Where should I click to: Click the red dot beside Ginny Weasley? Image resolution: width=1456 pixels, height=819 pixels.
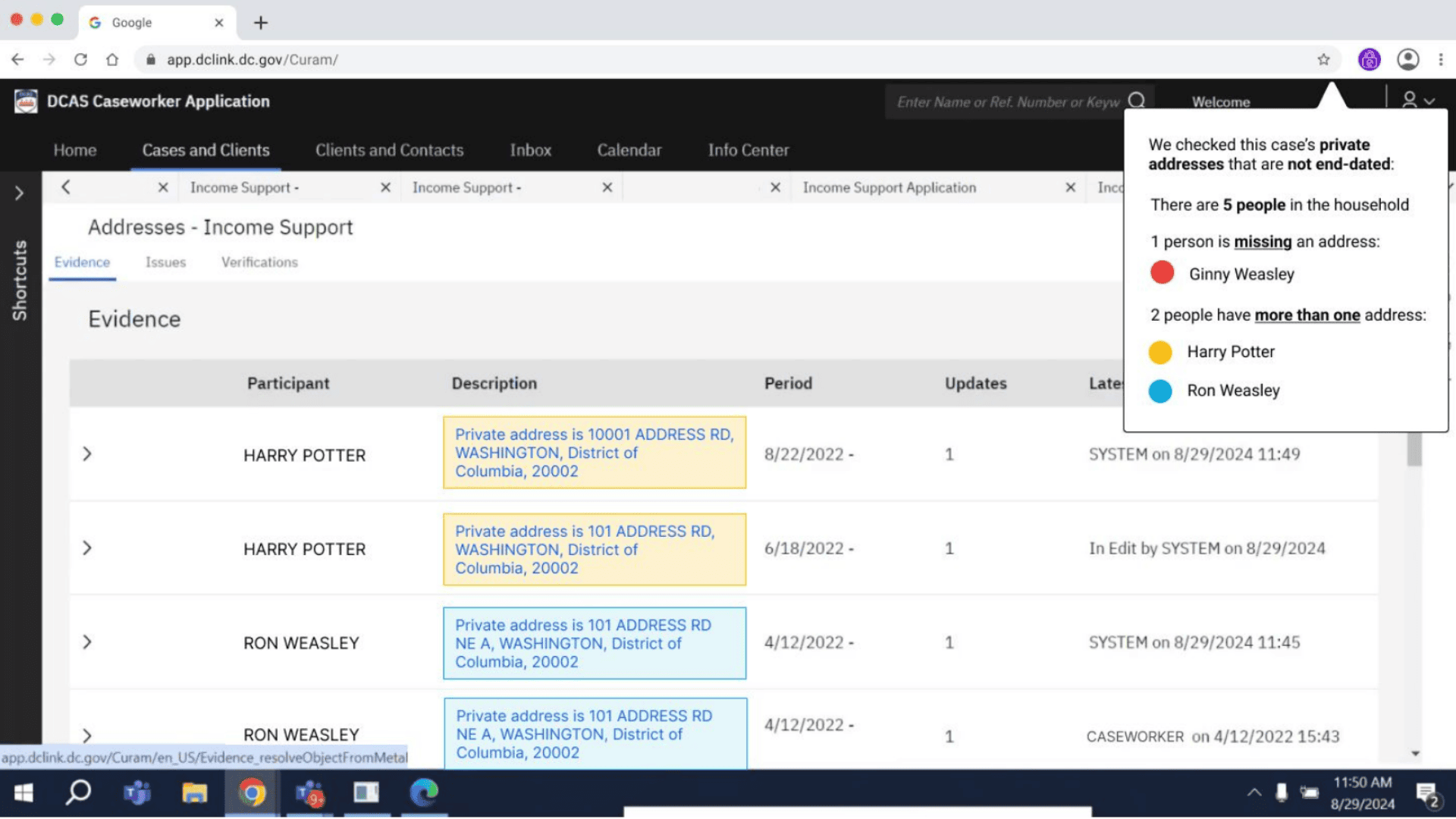1162,272
